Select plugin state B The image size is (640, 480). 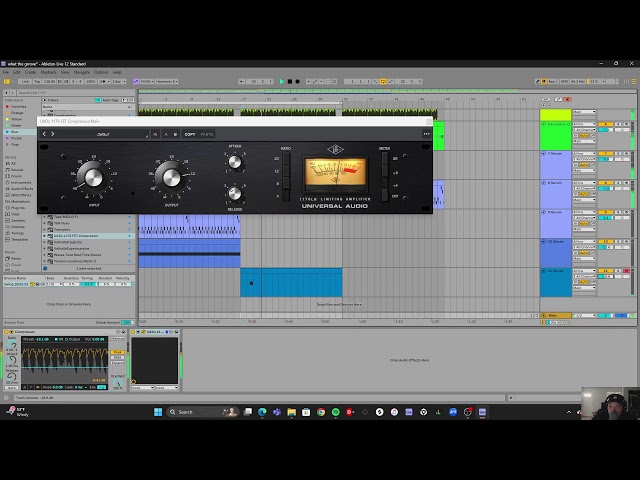pos(175,134)
